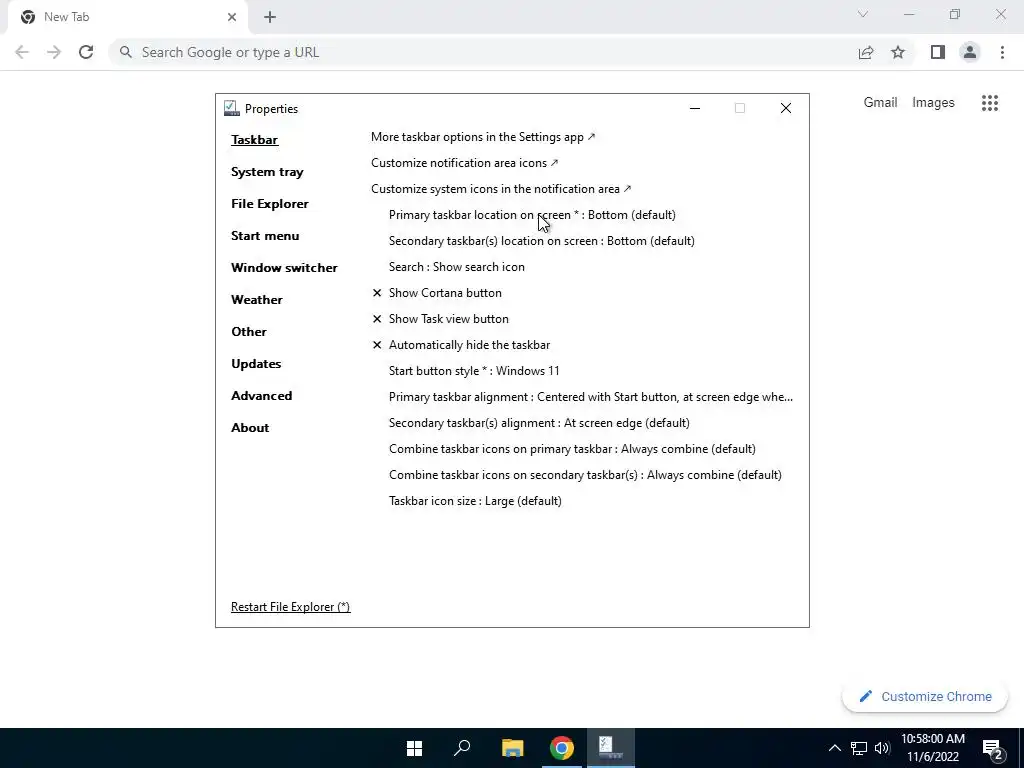
Task: Change Combine icons on primary taskbar
Action: coord(572,449)
